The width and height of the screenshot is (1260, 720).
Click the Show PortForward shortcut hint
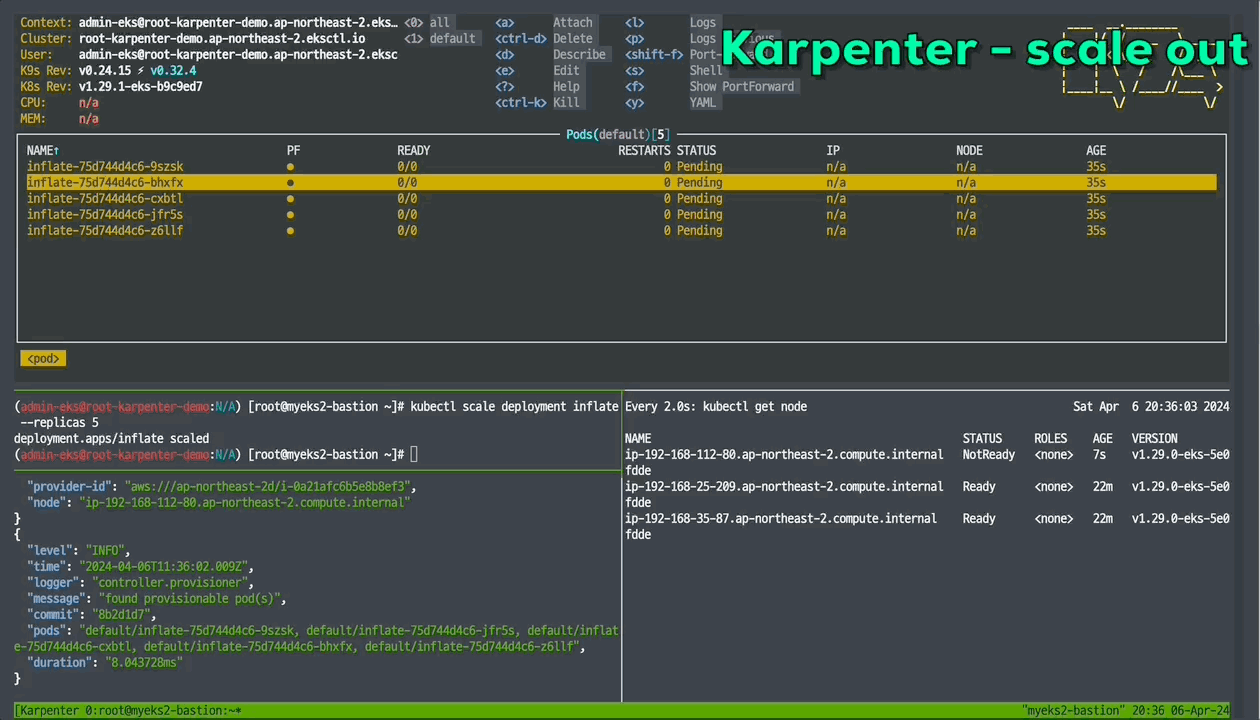point(742,86)
